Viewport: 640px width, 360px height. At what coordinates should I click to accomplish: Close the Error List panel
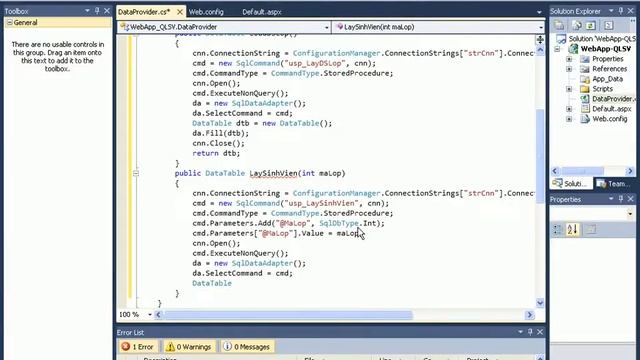coord(540,332)
